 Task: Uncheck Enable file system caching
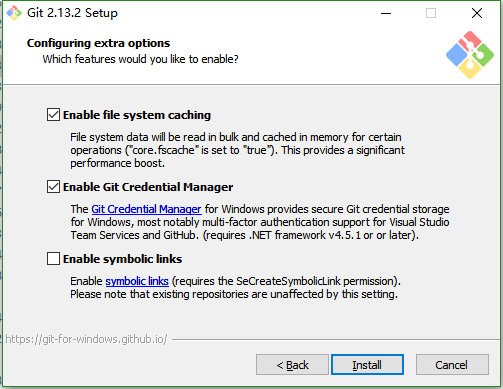pyautogui.click(x=53, y=115)
